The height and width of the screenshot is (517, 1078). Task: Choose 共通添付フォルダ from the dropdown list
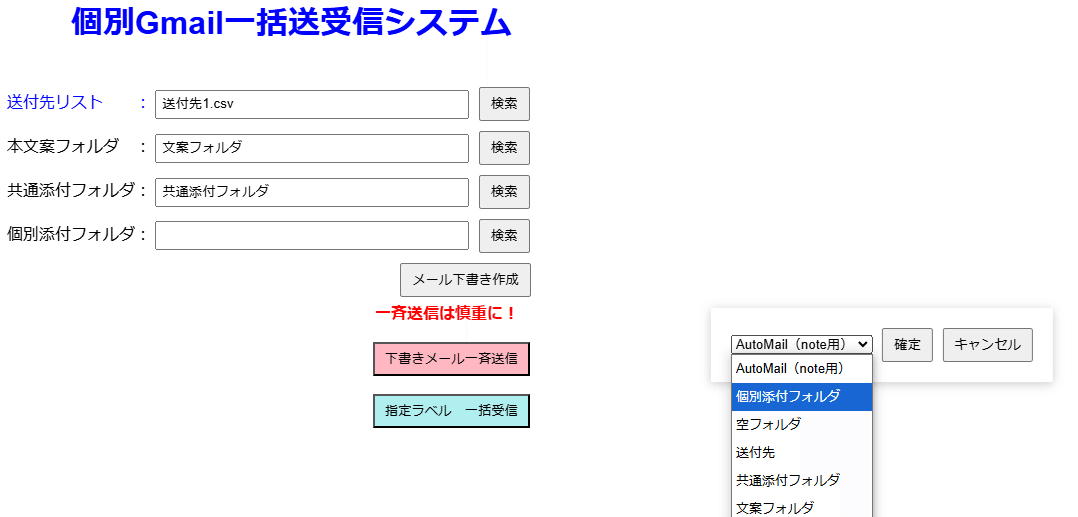tap(802, 480)
